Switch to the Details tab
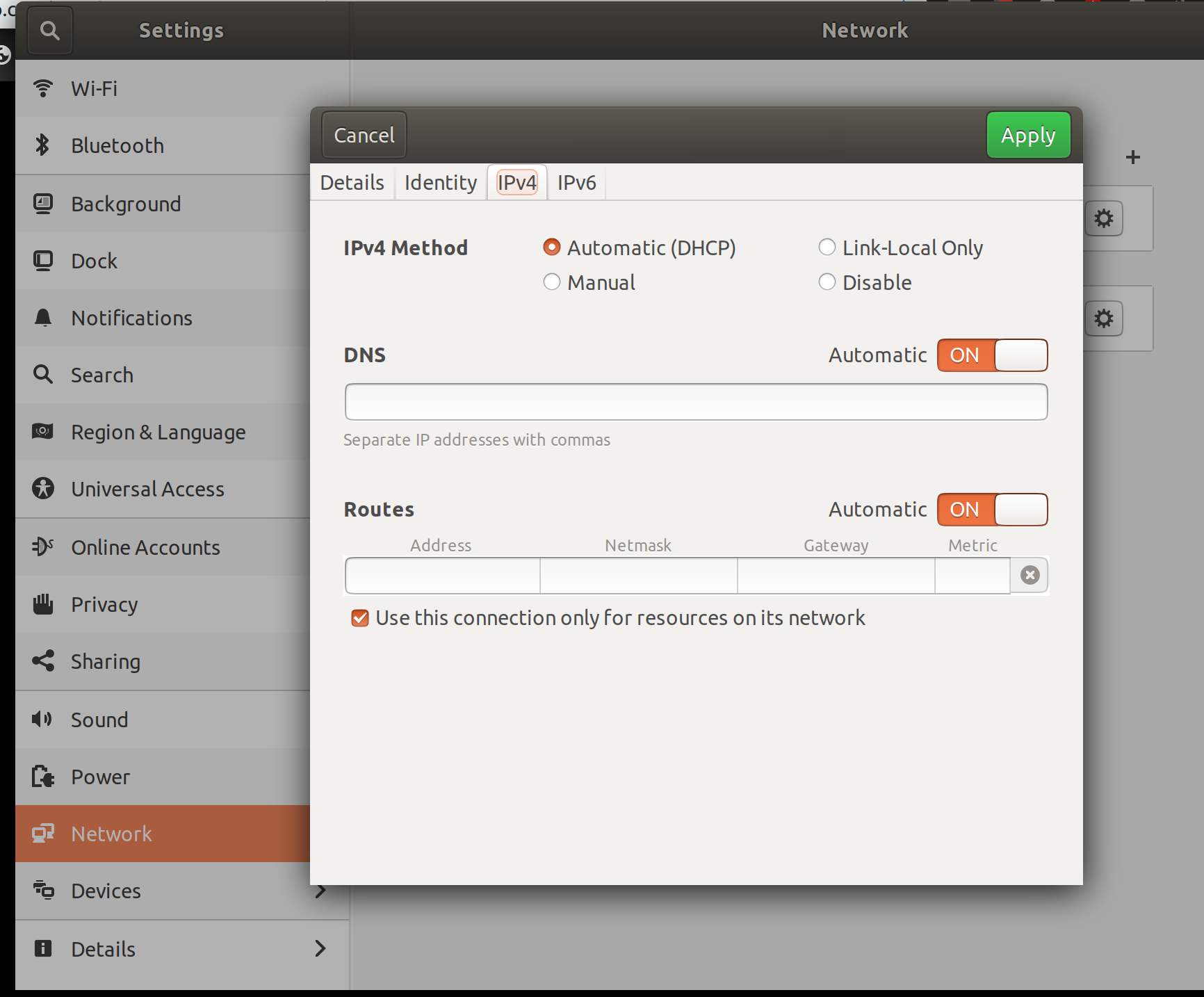Viewport: 1204px width, 997px height. coord(352,183)
